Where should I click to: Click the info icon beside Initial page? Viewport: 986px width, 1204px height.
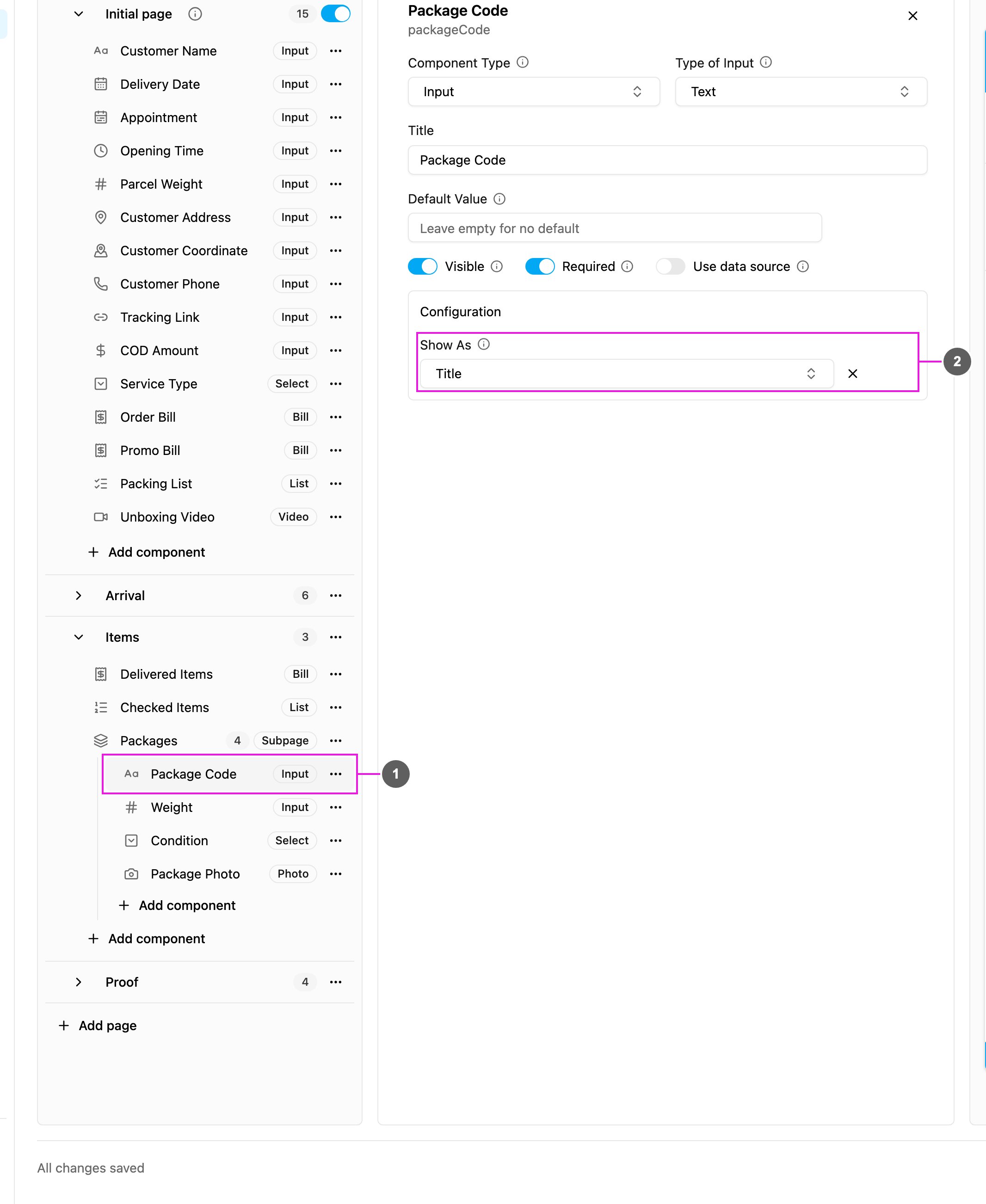click(195, 14)
